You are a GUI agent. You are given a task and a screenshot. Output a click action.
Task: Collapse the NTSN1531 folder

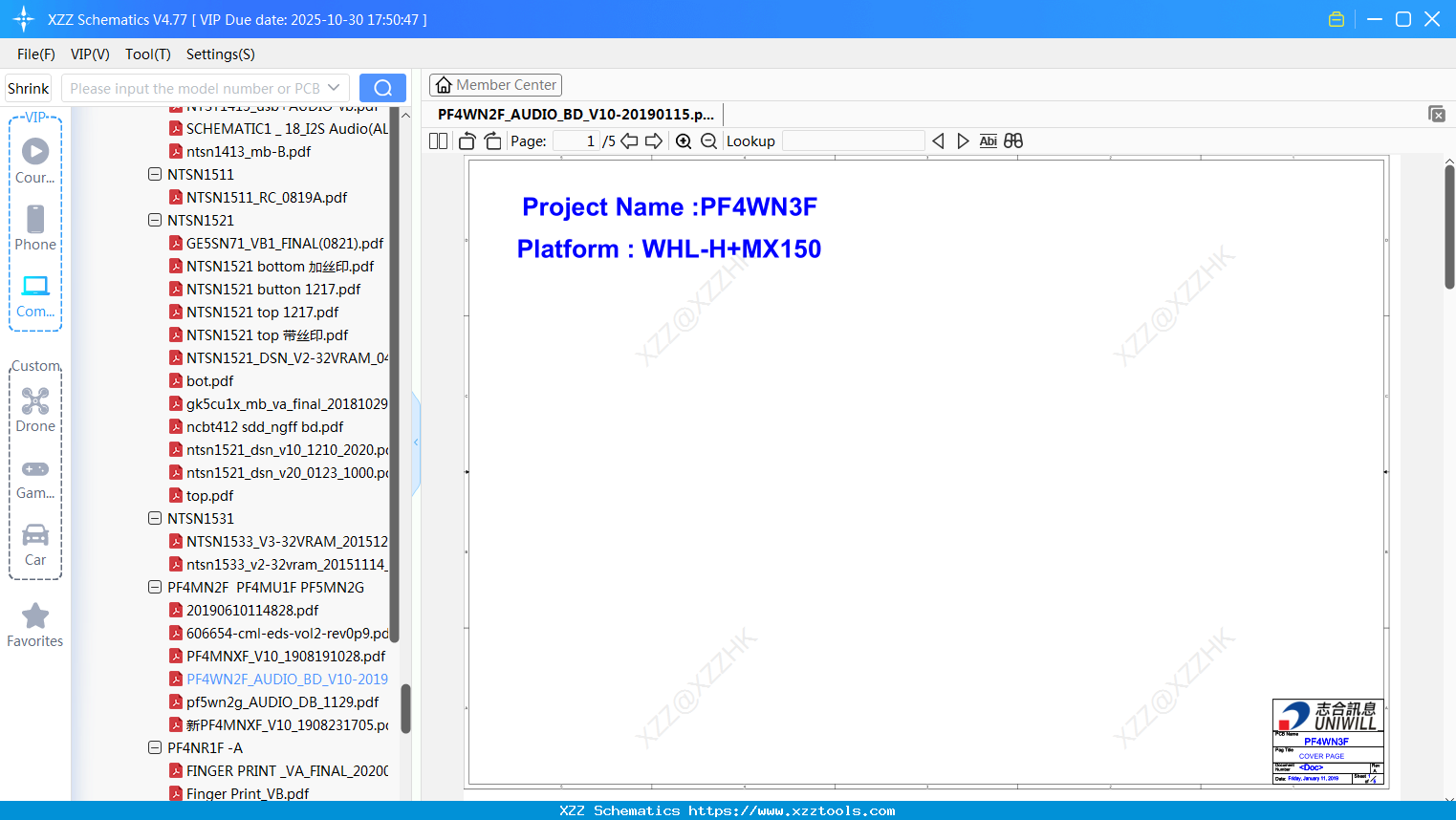[155, 518]
